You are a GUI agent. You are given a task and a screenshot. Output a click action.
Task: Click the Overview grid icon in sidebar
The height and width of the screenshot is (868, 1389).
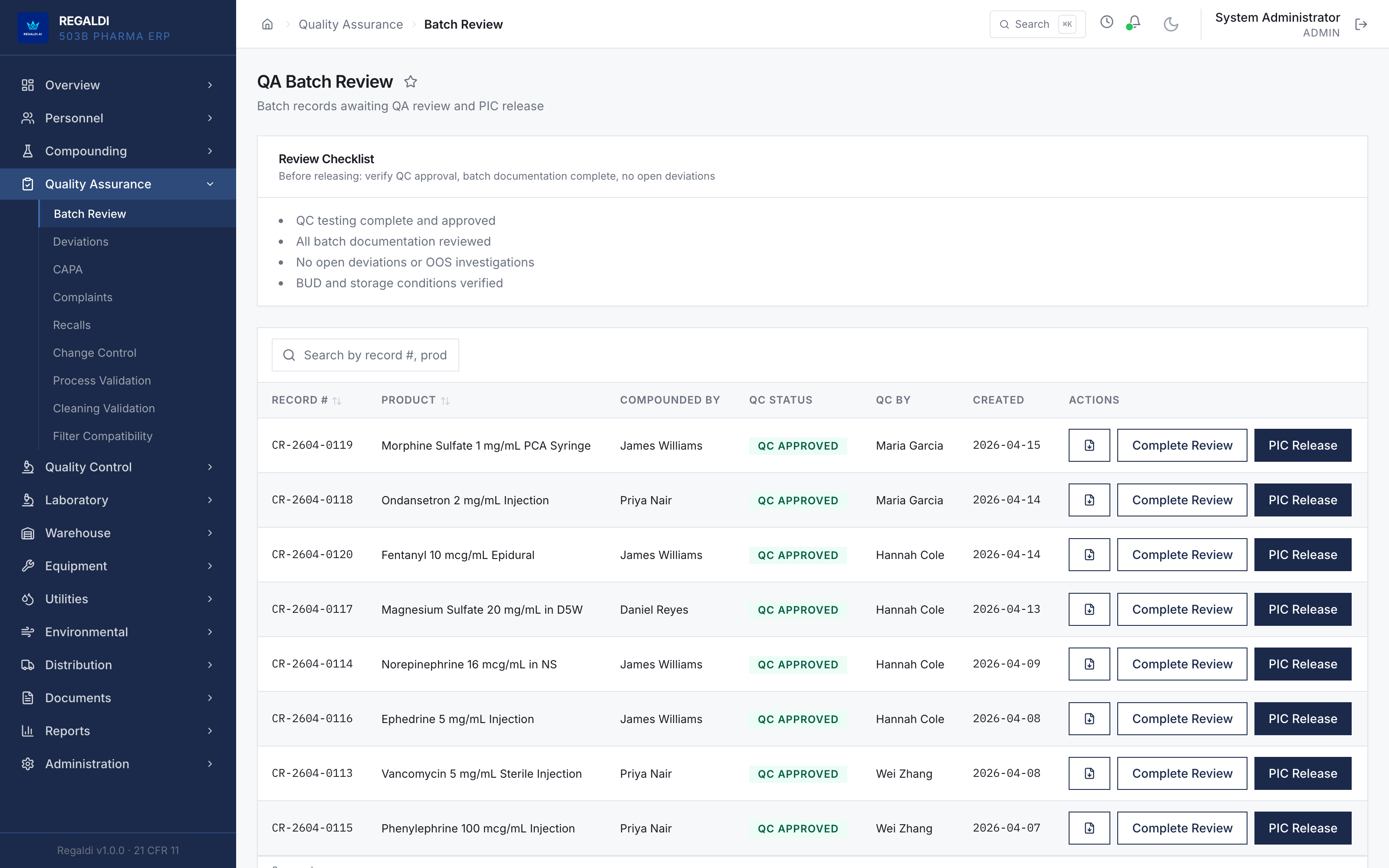27,85
